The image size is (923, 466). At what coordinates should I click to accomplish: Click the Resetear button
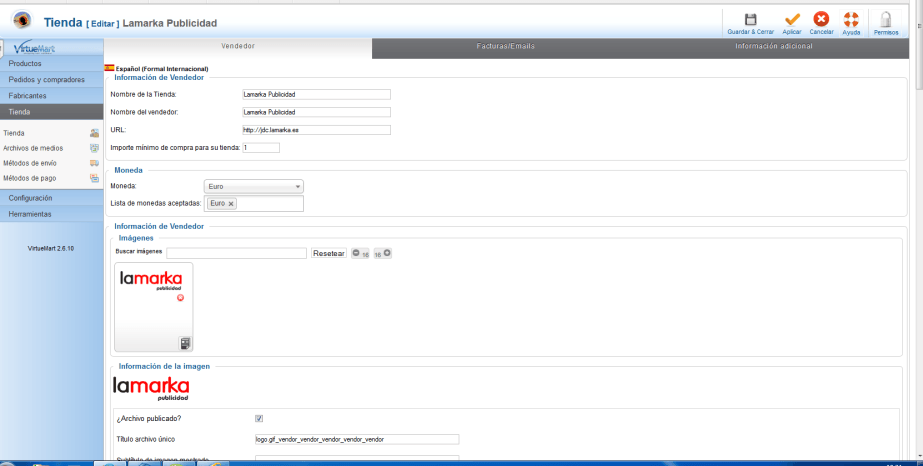click(x=329, y=253)
